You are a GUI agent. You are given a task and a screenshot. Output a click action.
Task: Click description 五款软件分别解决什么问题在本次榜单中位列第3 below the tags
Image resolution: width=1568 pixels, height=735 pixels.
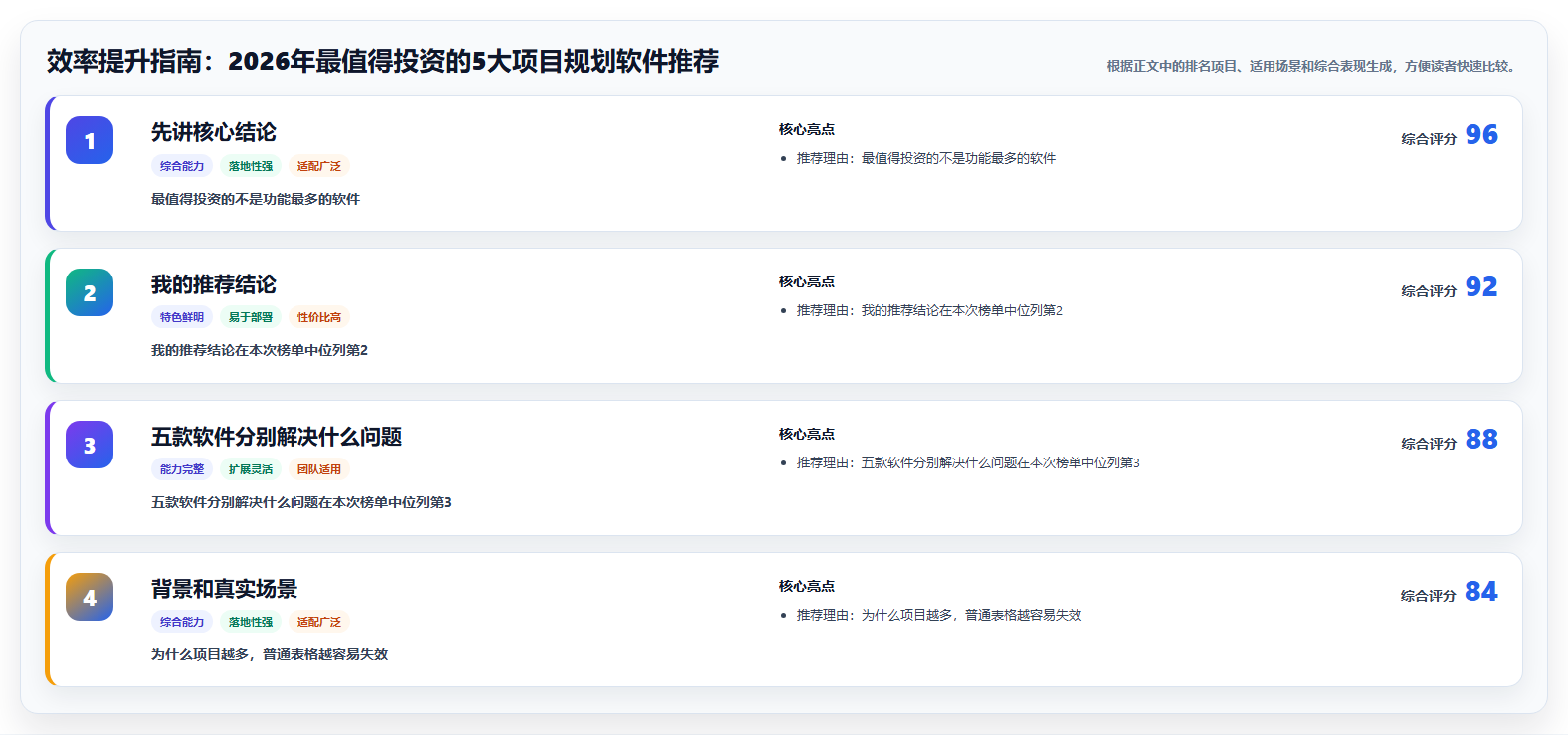301,502
